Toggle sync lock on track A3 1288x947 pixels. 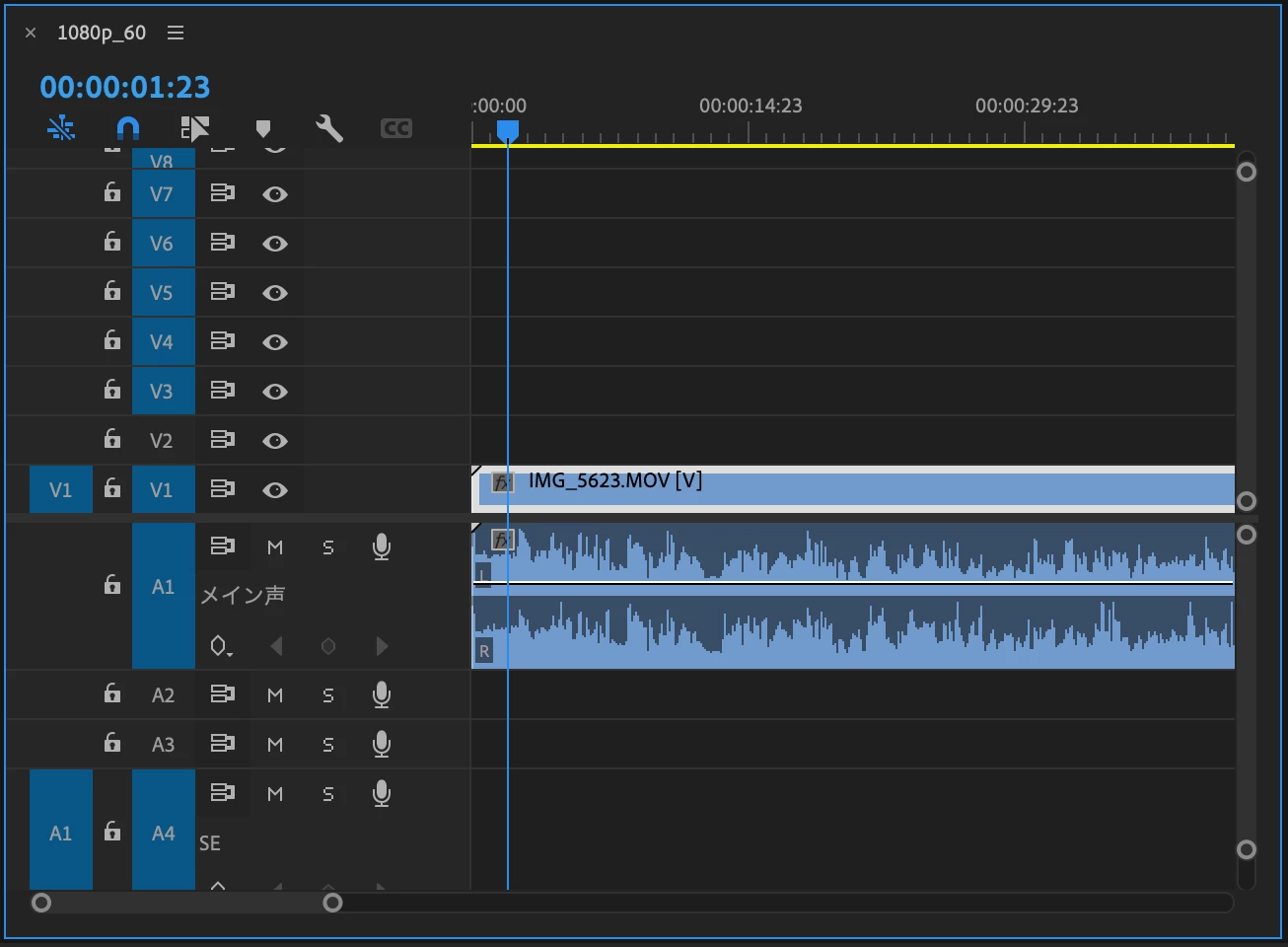[x=223, y=744]
